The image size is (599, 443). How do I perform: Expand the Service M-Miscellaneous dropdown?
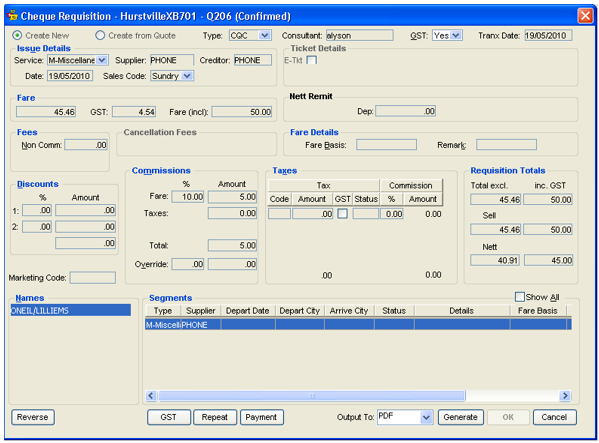tap(102, 60)
